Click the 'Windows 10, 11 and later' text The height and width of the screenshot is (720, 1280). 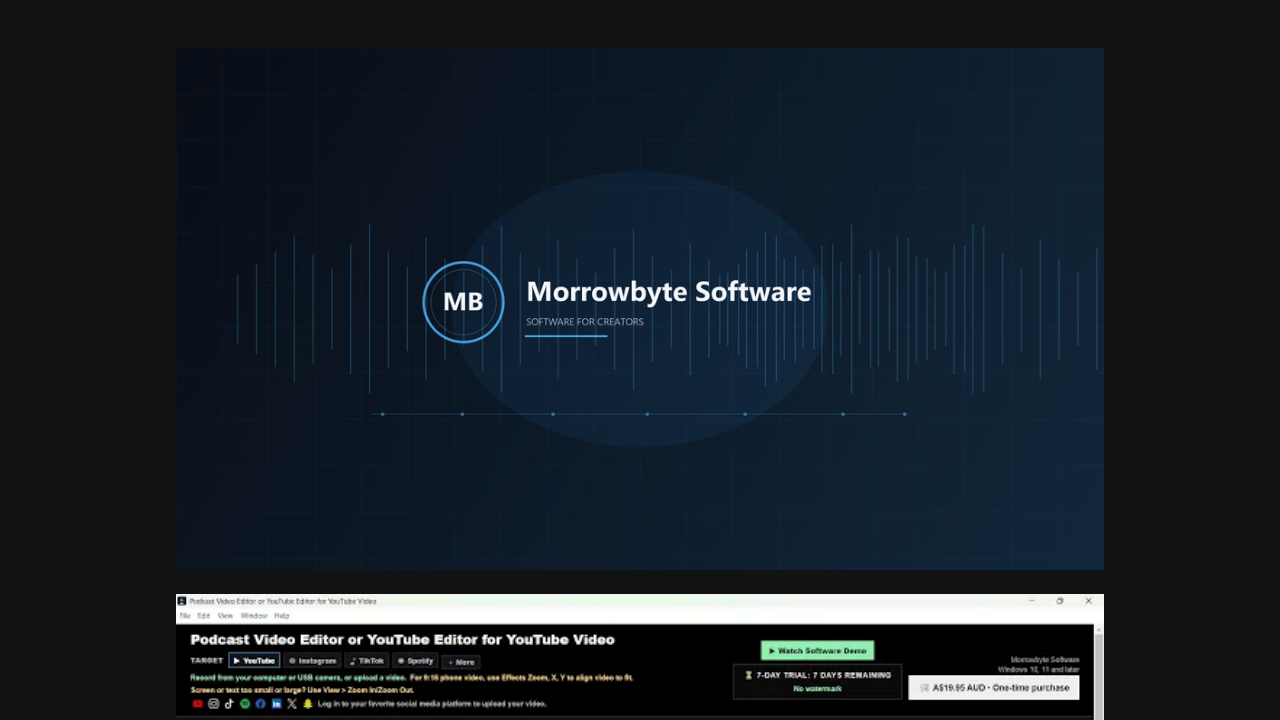click(x=1038, y=669)
